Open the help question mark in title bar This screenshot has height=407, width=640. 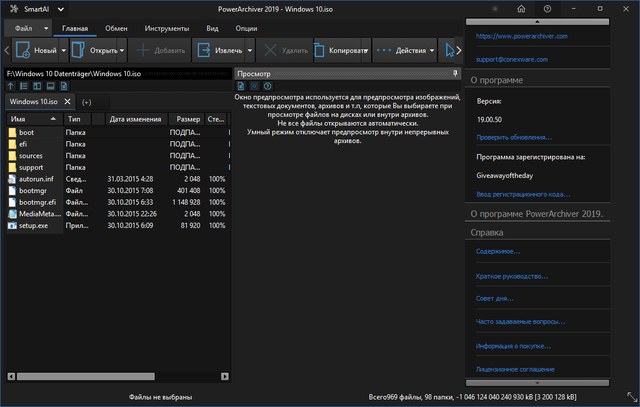click(547, 9)
